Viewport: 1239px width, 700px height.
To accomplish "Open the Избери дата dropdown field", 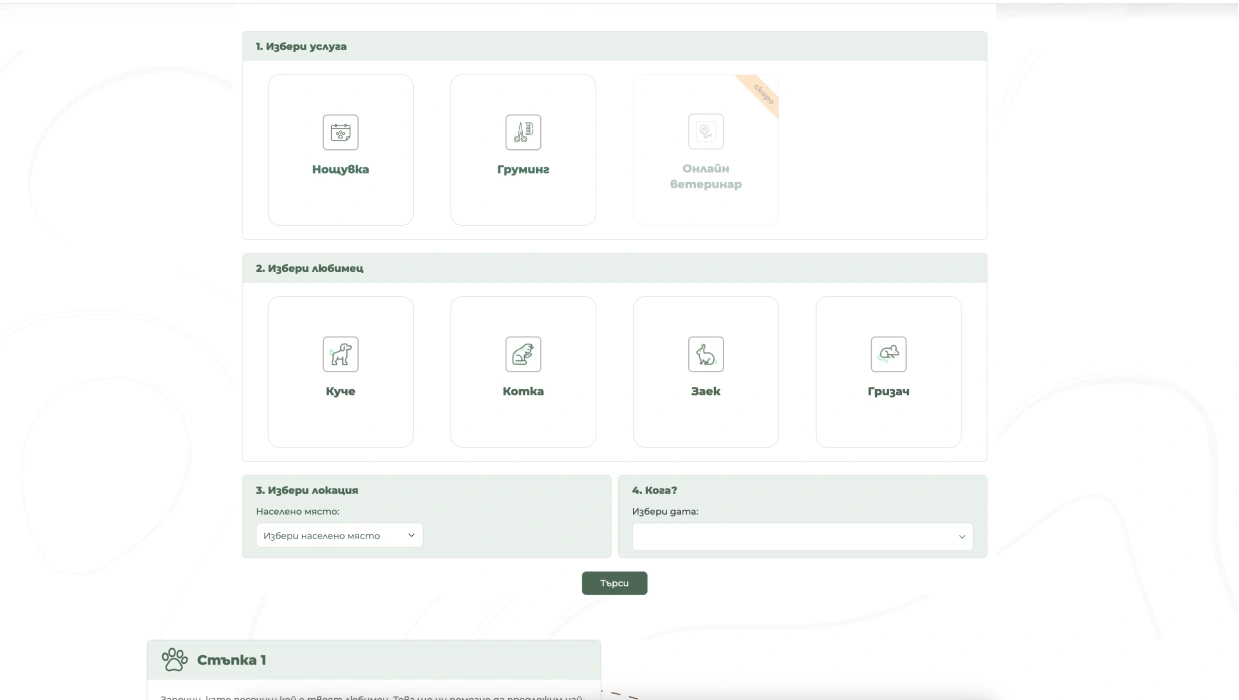I will point(802,536).
